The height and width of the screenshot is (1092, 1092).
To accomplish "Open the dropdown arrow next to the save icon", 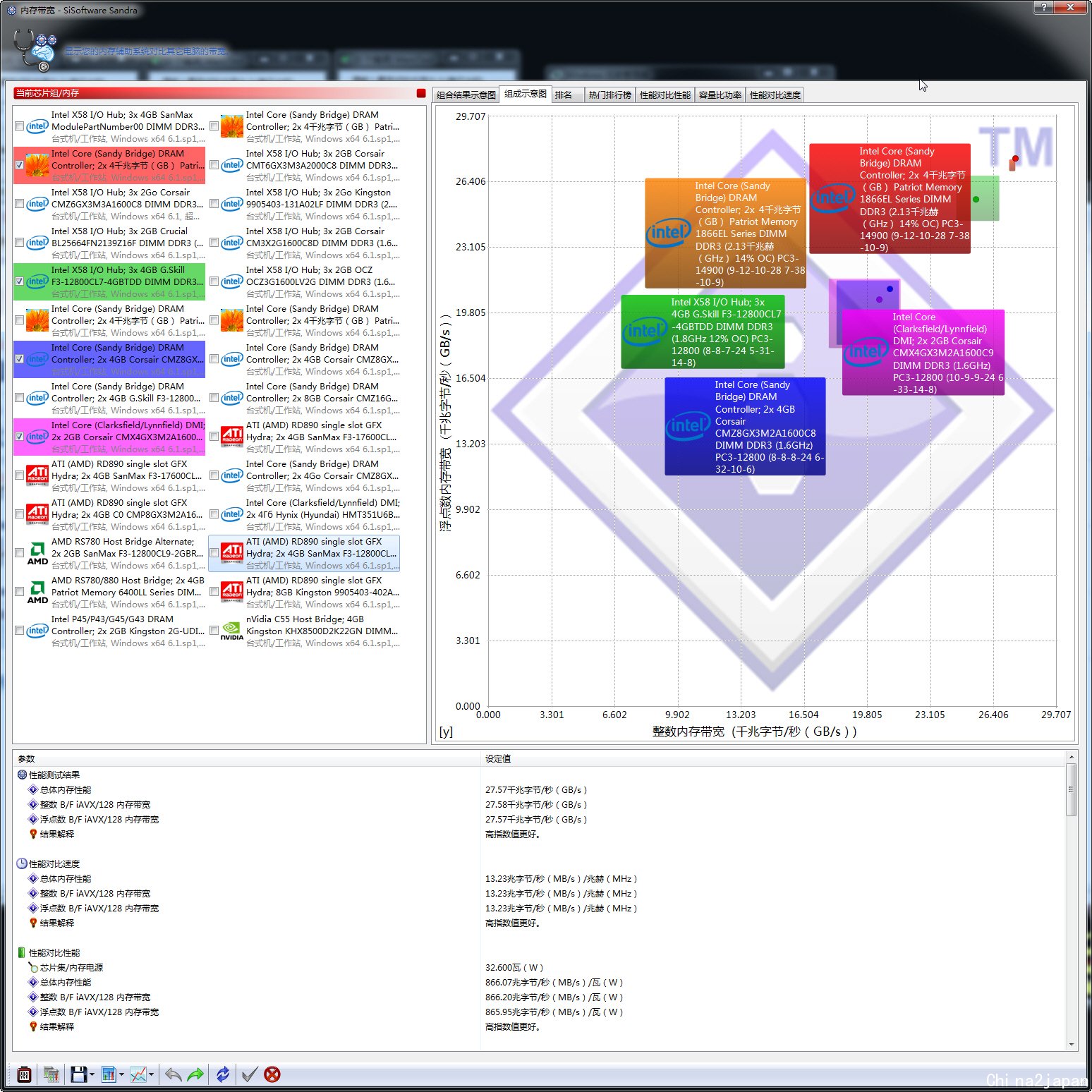I will (92, 1075).
